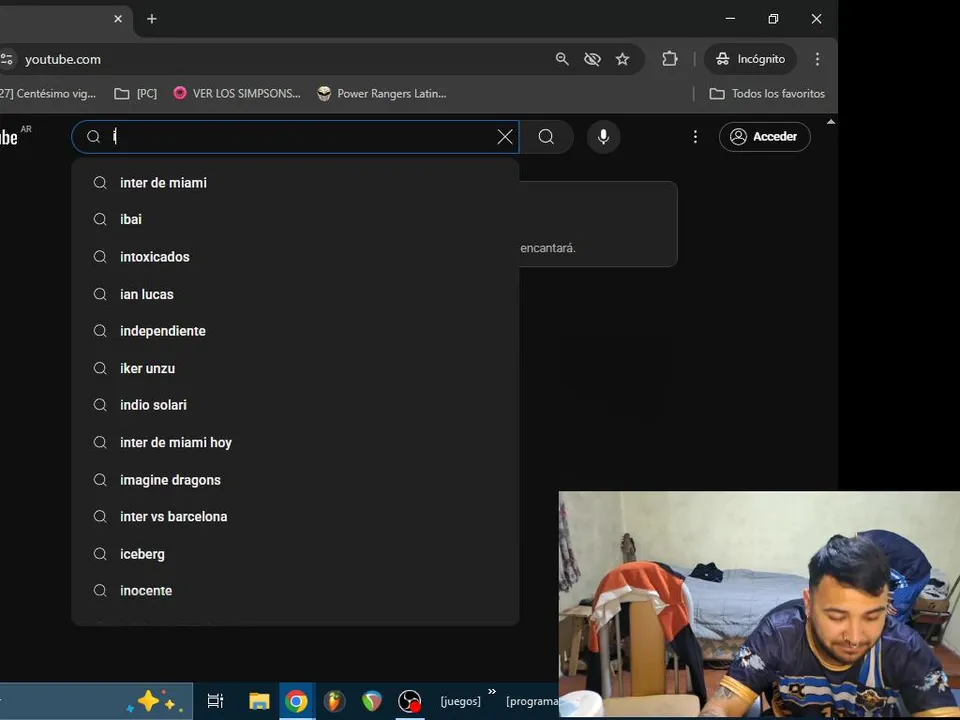Select the "inter de miami hoy" suggestion
Screen dimensions: 960x720
click(295, 442)
